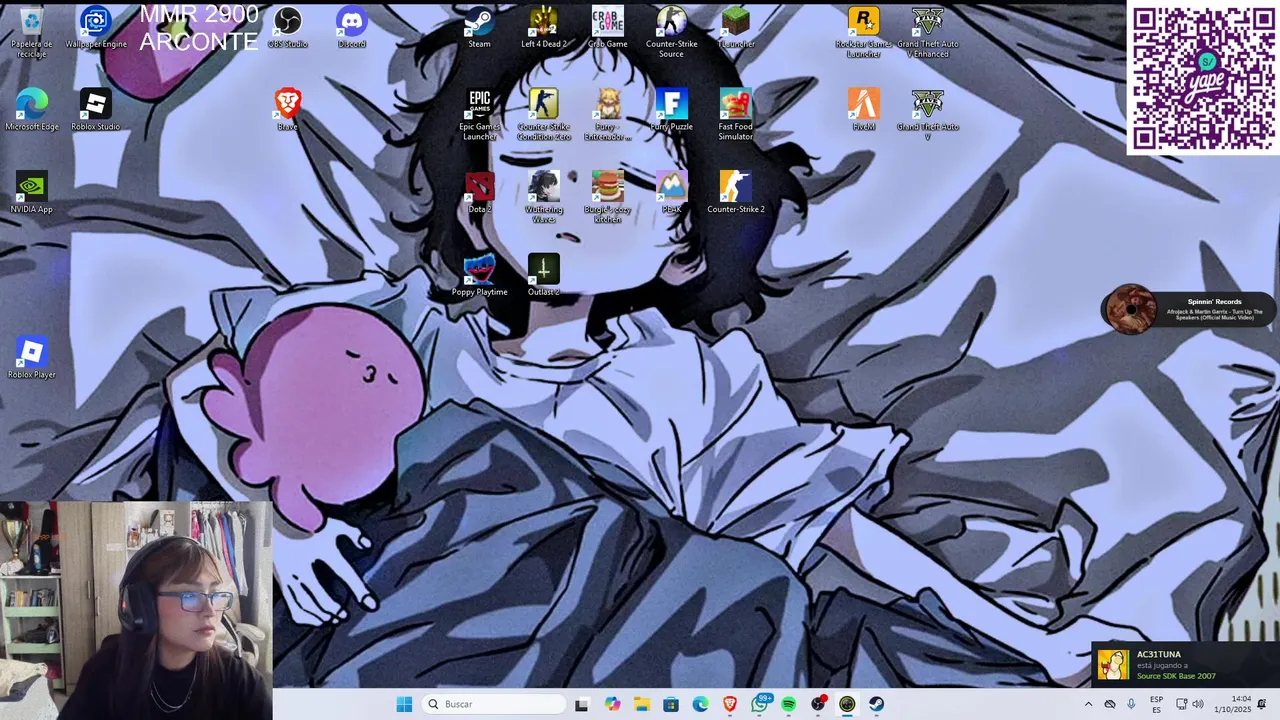Select the Left 4 Dead 2 shortcut
Image resolution: width=1280 pixels, height=720 pixels.
tap(544, 28)
